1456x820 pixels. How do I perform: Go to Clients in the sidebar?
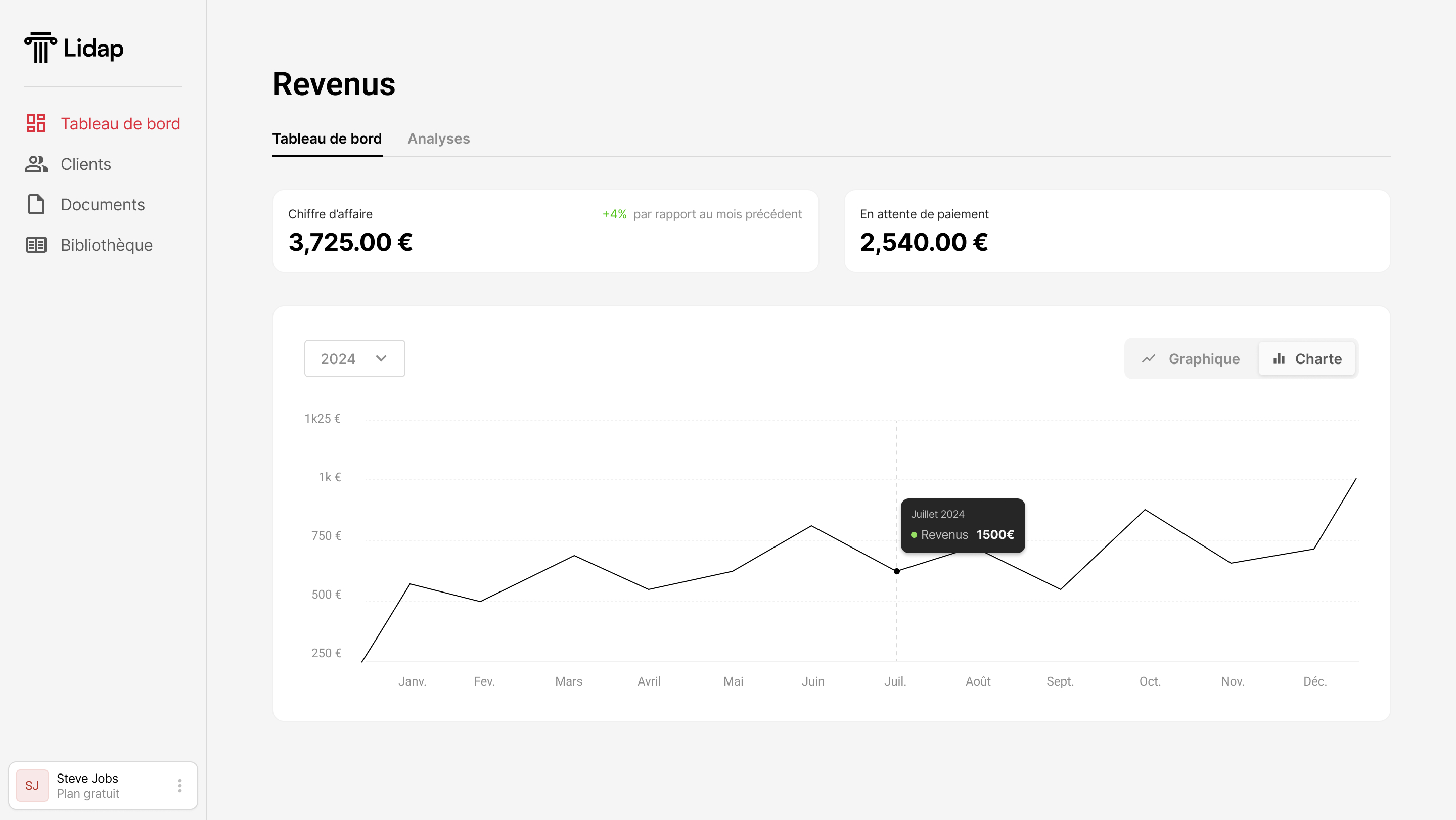coord(86,164)
